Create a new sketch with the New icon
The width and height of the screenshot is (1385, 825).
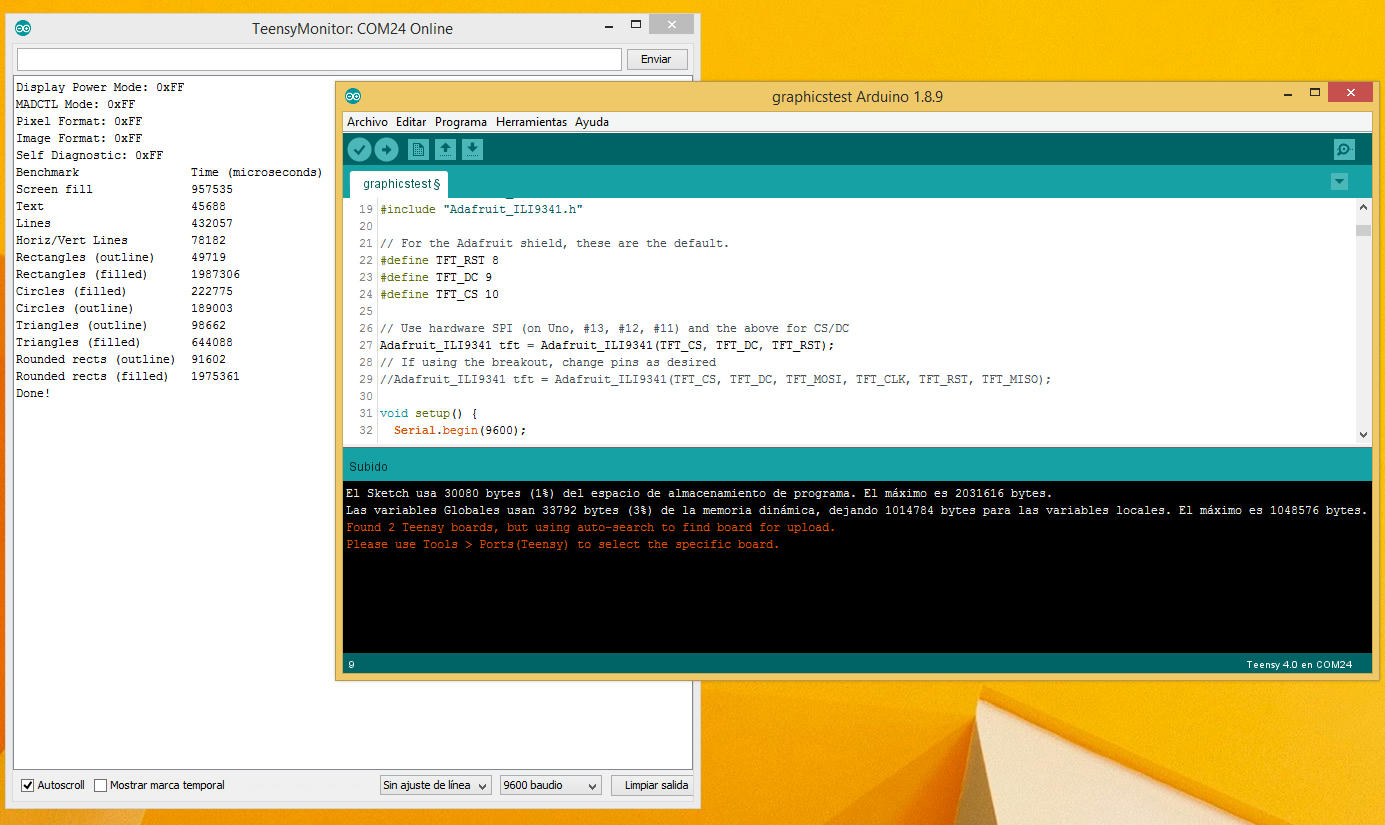(418, 150)
